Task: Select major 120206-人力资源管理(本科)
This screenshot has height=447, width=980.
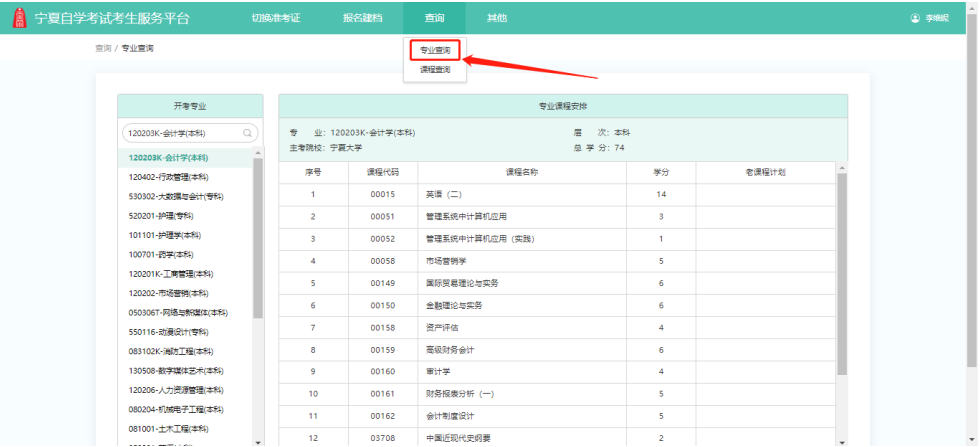Action: (176, 390)
